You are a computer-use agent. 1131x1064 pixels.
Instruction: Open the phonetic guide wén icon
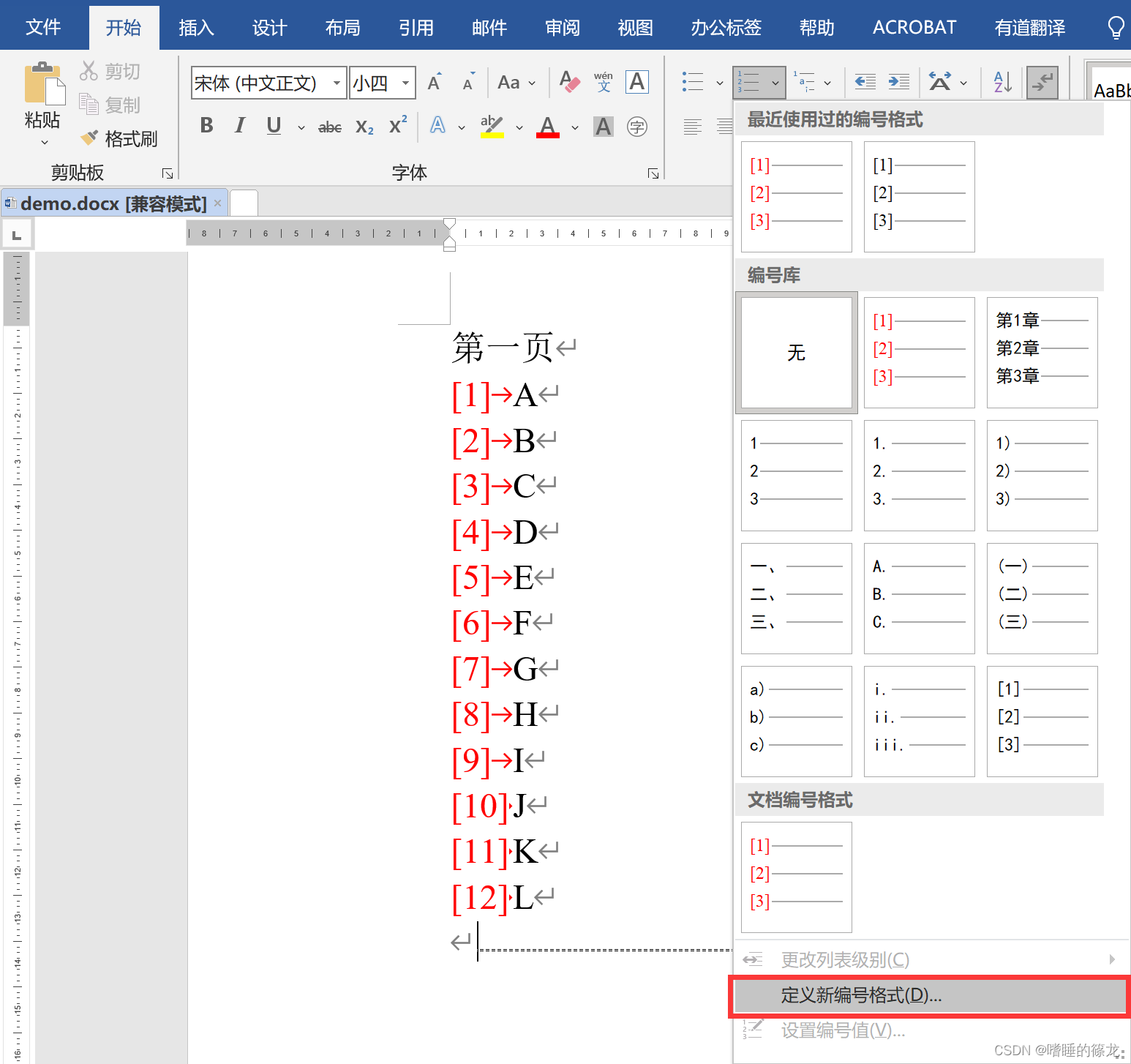[x=604, y=82]
